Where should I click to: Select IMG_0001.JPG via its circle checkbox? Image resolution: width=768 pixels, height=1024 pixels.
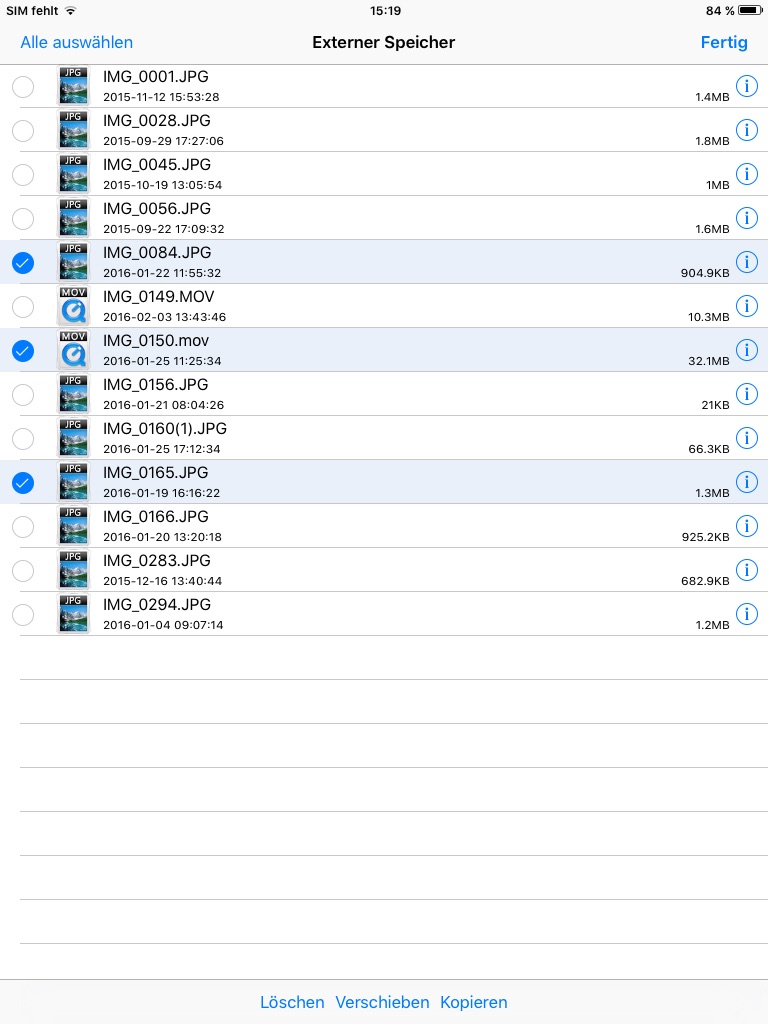23,86
